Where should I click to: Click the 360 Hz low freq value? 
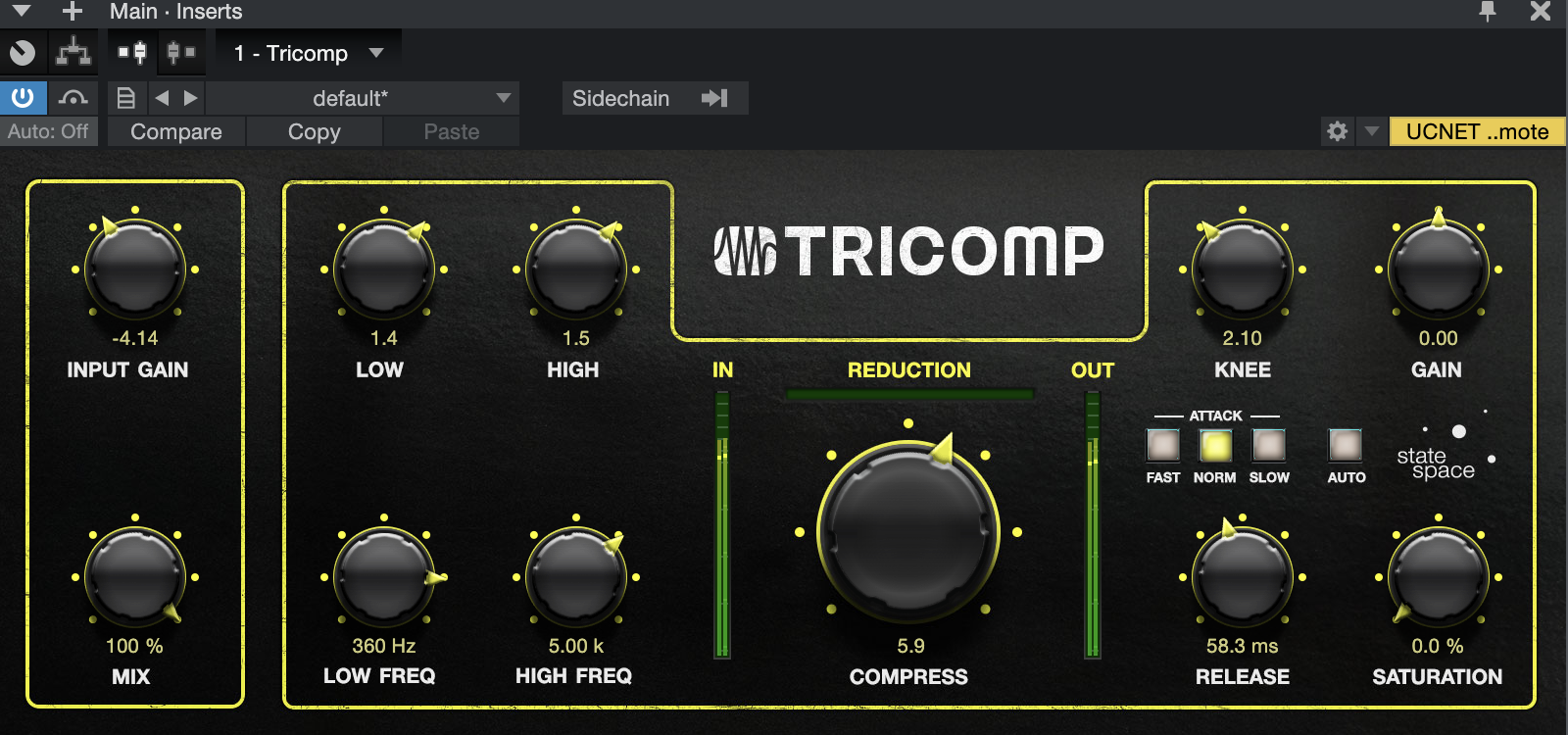[384, 646]
